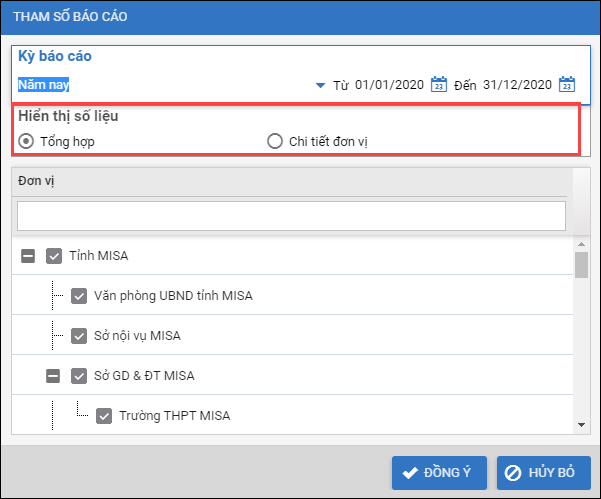Collapse the 'Tỉnh MISA' tree node

29,256
